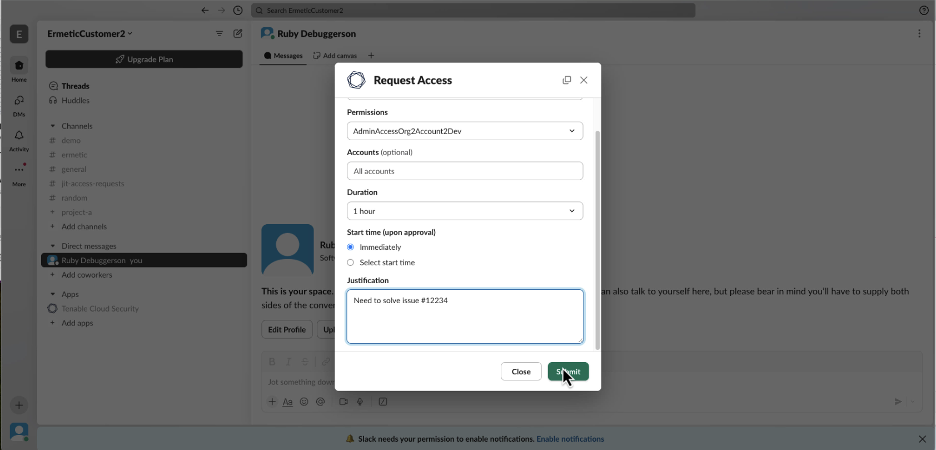Collapse the Apps section
Image resolution: width=936 pixels, height=450 pixels.
click(x=53, y=295)
